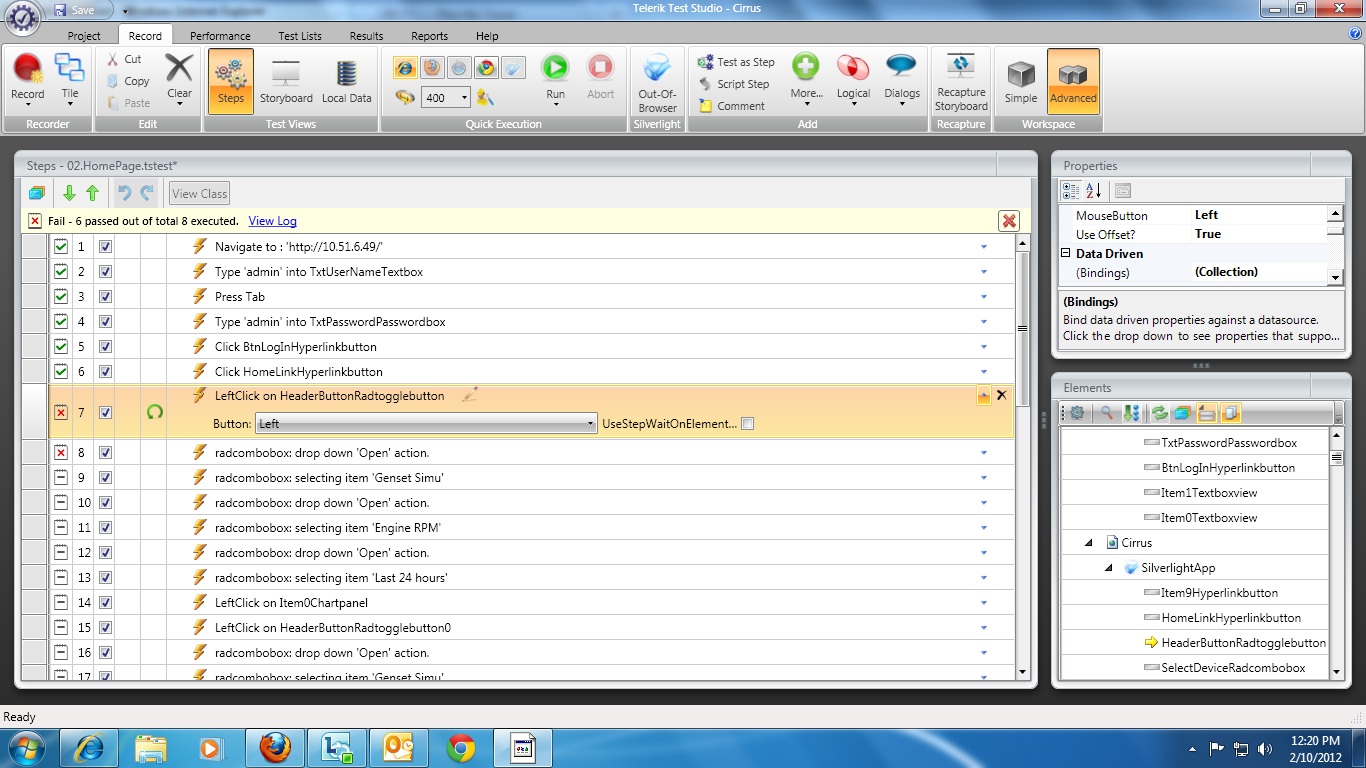The width and height of the screenshot is (1366, 768).
Task: Redo change in Steps toolbar
Action: pos(147,193)
